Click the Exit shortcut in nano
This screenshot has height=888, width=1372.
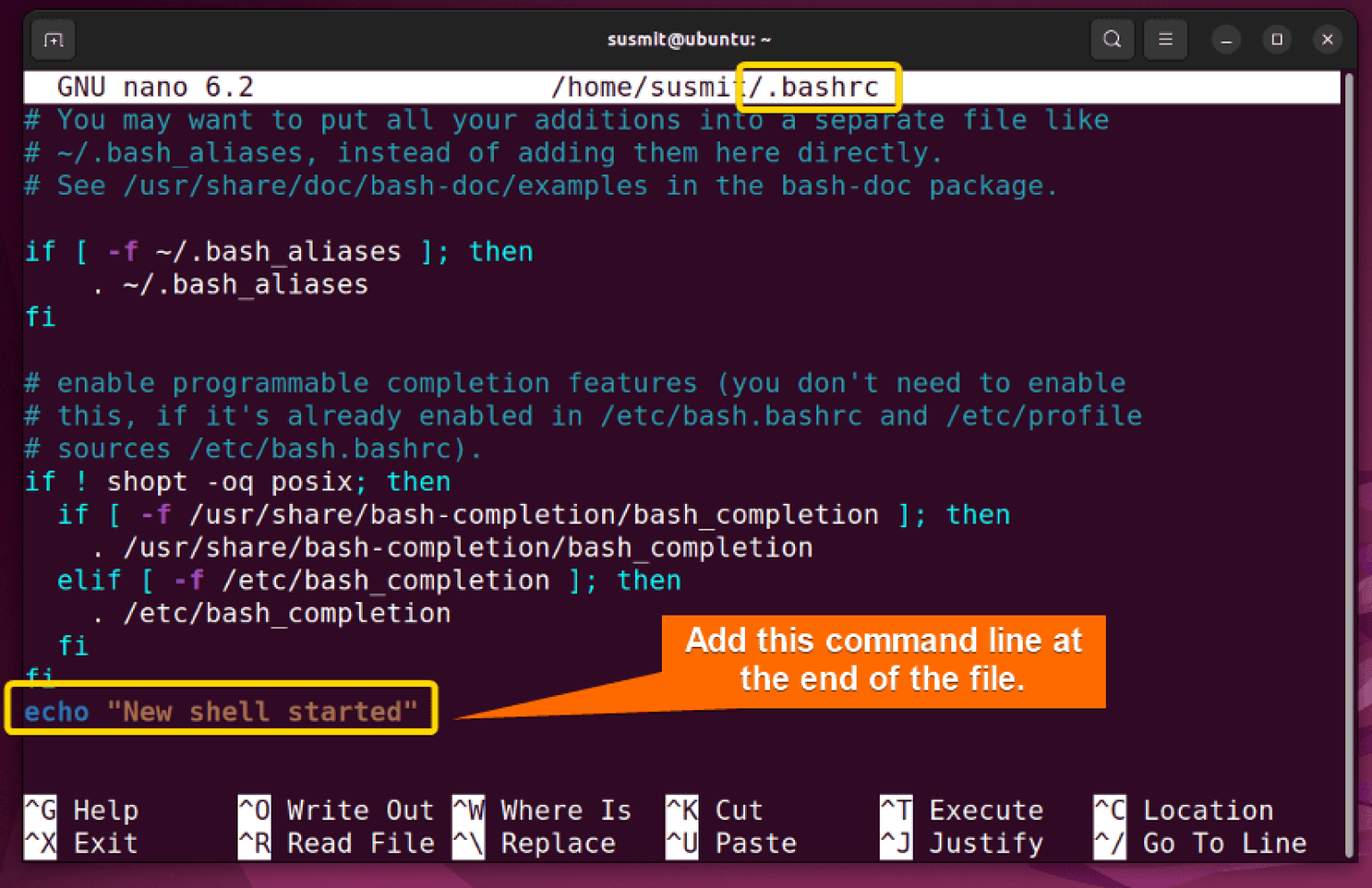105,842
